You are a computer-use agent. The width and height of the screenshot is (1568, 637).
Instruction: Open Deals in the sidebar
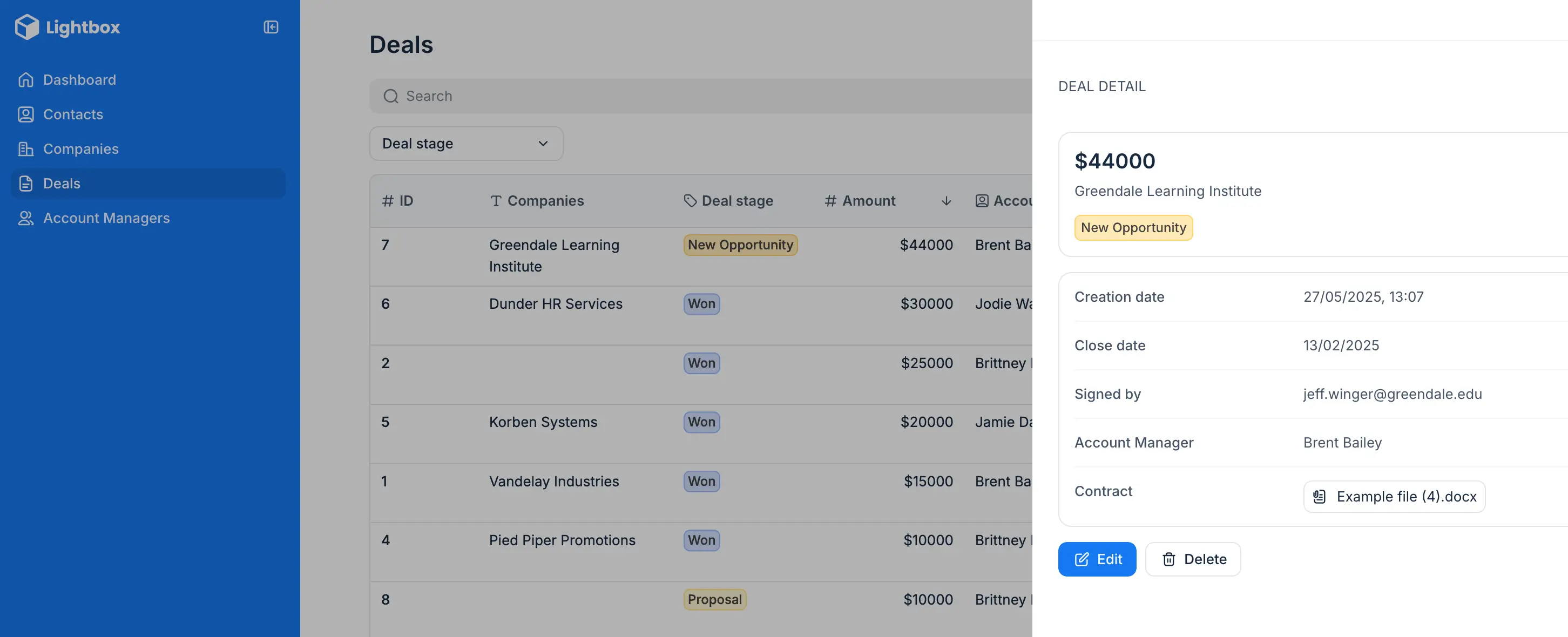(62, 183)
